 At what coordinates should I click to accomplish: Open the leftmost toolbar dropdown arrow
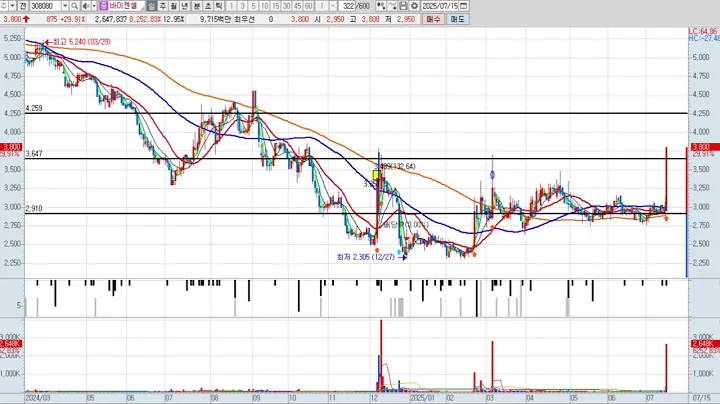pyautogui.click(x=12, y=6)
